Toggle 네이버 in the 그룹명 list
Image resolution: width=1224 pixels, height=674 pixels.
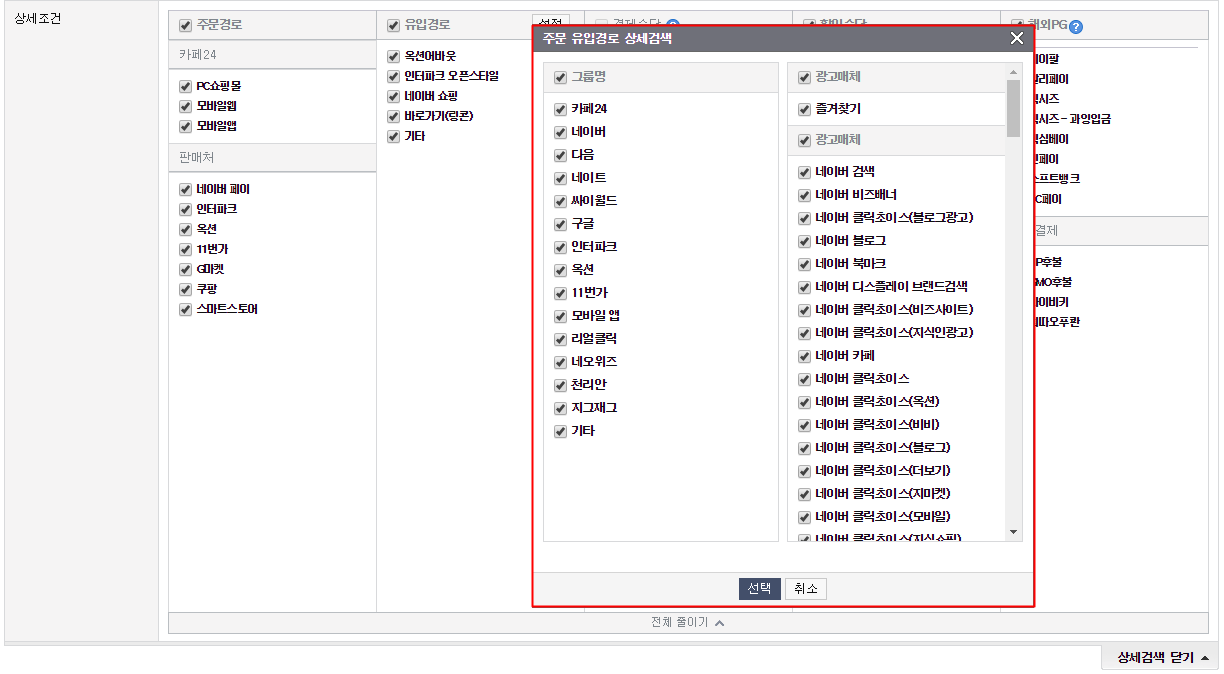pos(560,132)
